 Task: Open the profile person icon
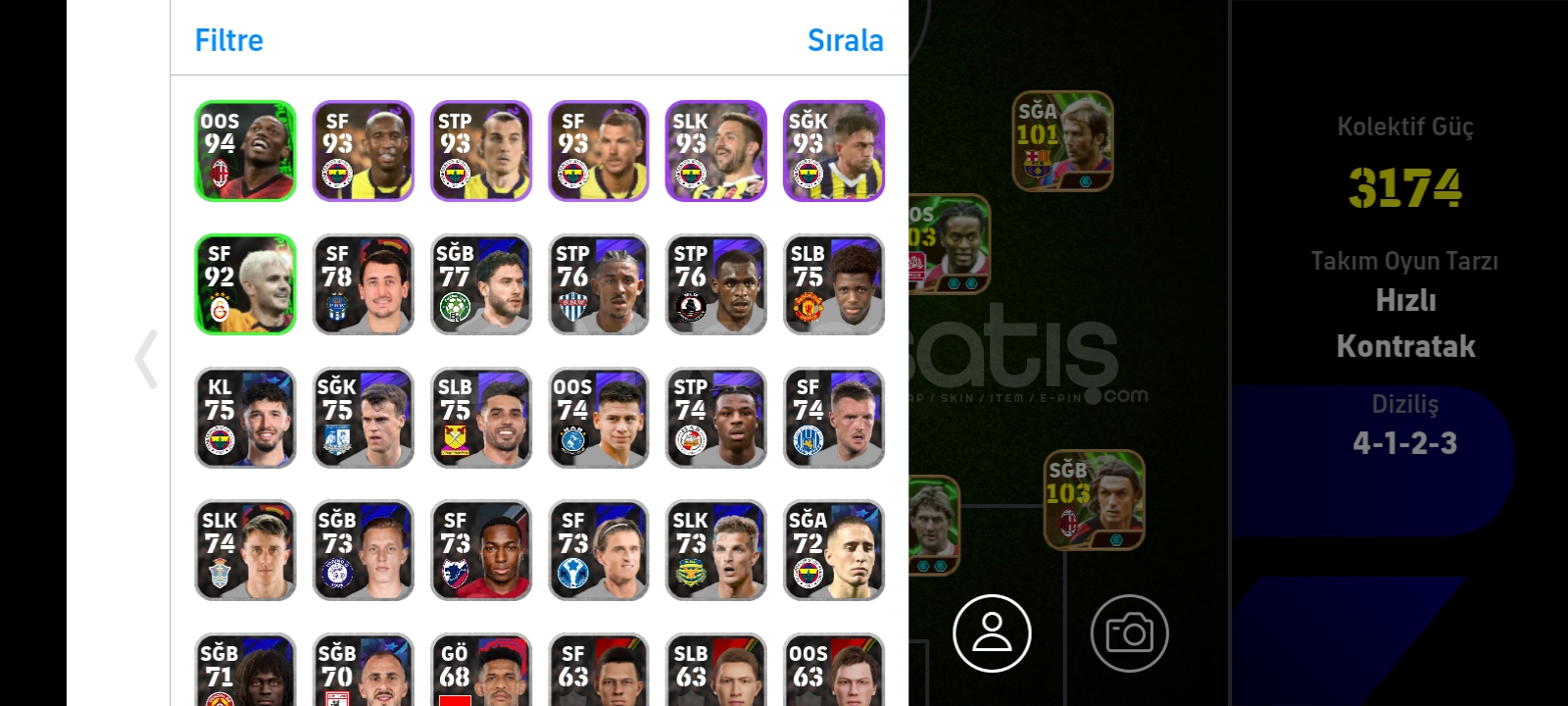[992, 633]
